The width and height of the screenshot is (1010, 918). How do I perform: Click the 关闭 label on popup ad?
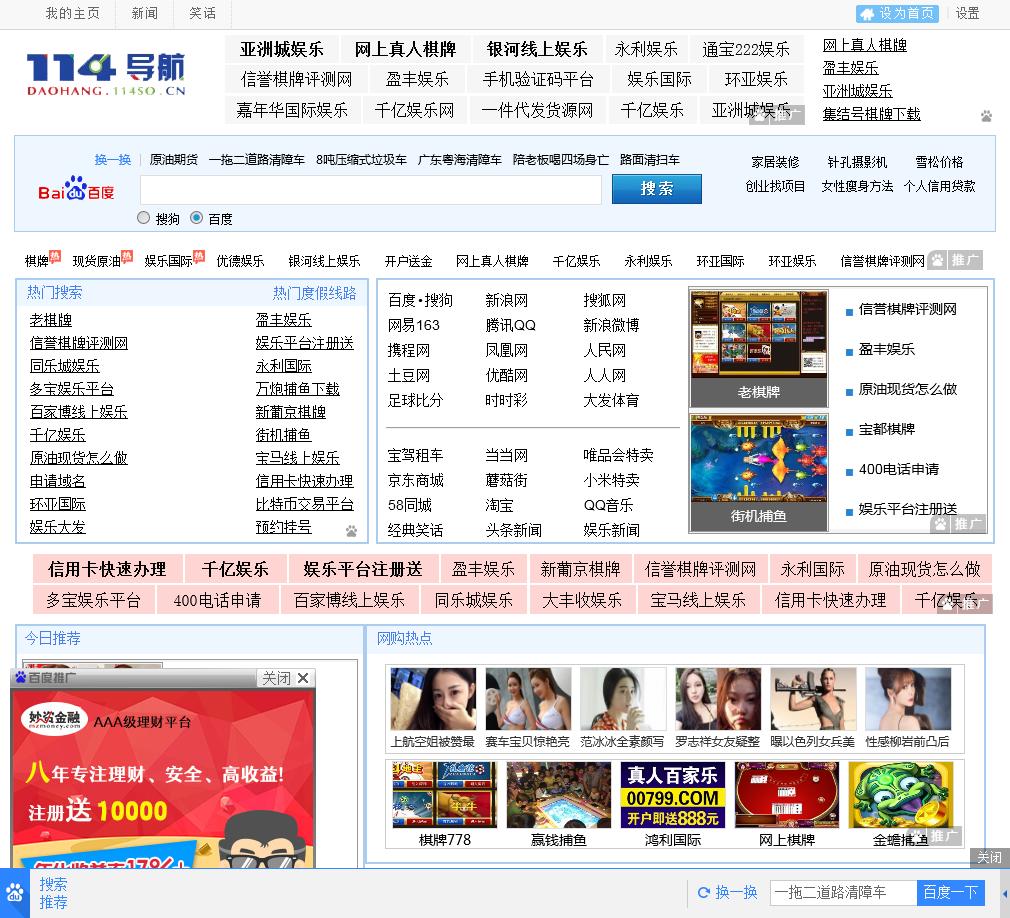[276, 678]
